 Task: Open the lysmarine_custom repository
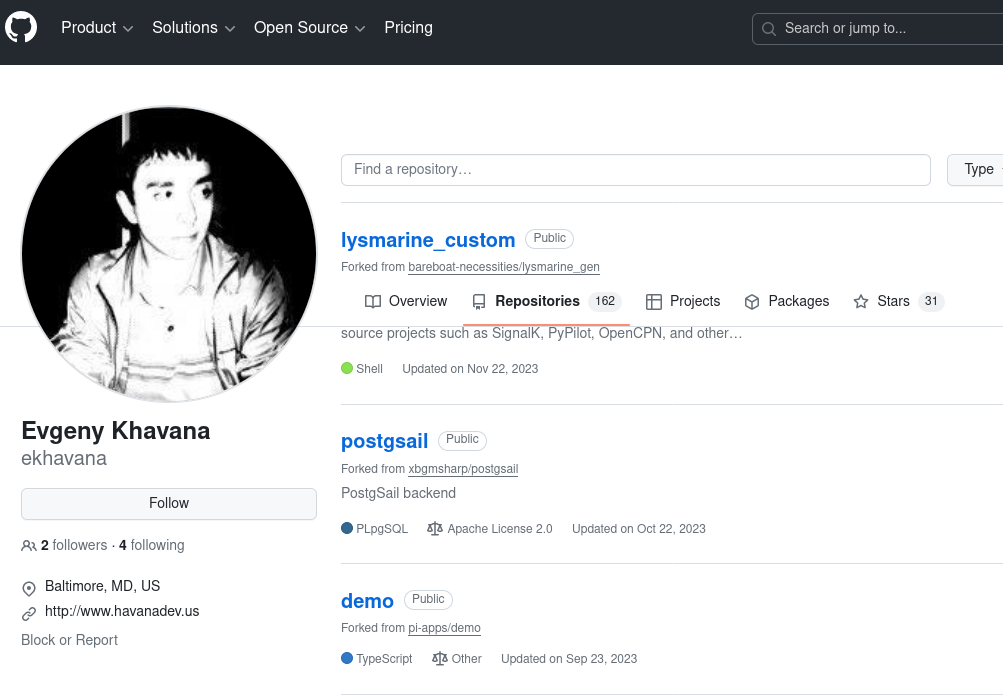coord(428,240)
